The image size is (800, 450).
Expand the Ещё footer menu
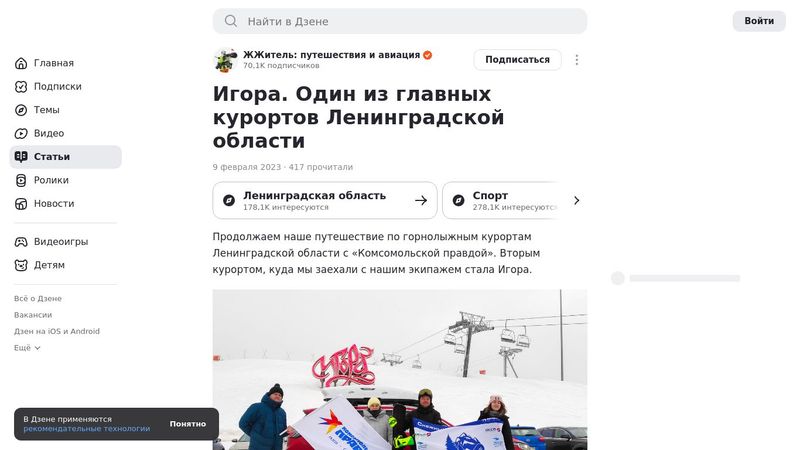click(x=27, y=348)
